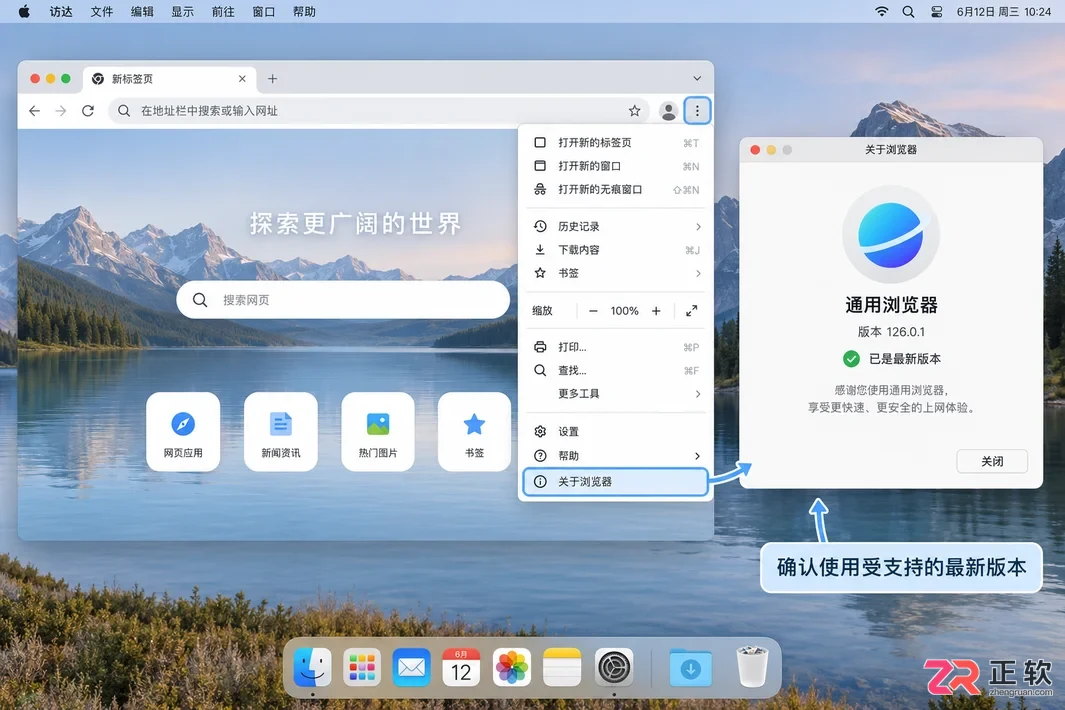
Task: Open 设置 from the browser menu
Action: tap(615, 431)
